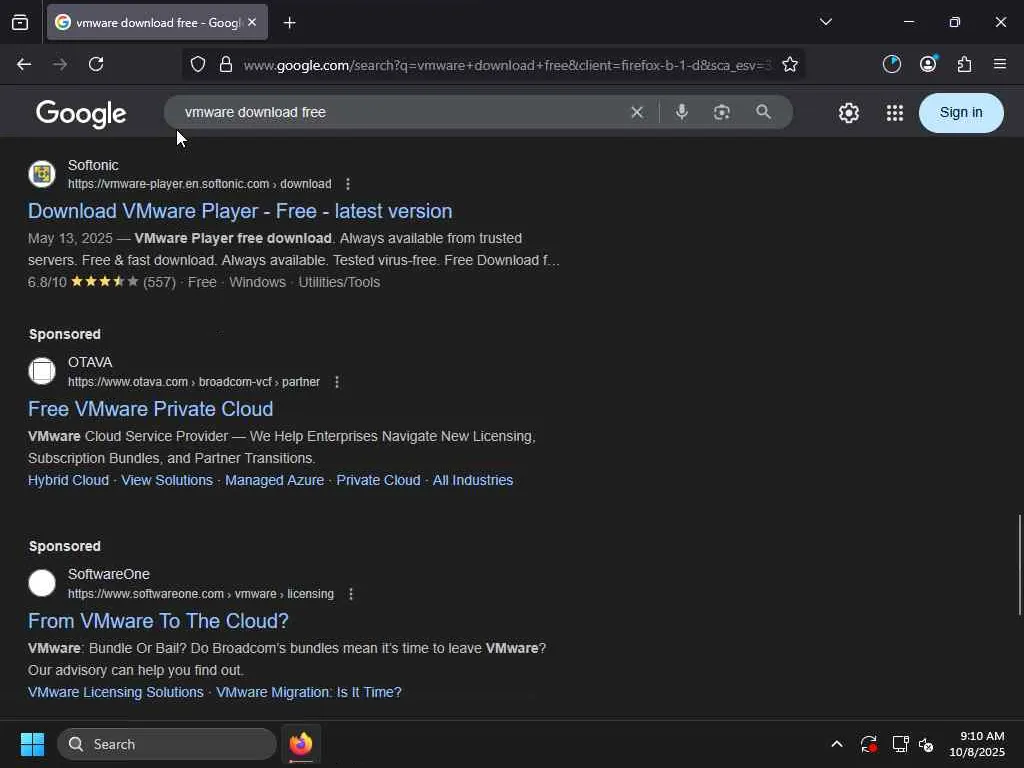1024x768 pixels.
Task: Open VMware Migration: Is It Time link
Action: coord(309,692)
